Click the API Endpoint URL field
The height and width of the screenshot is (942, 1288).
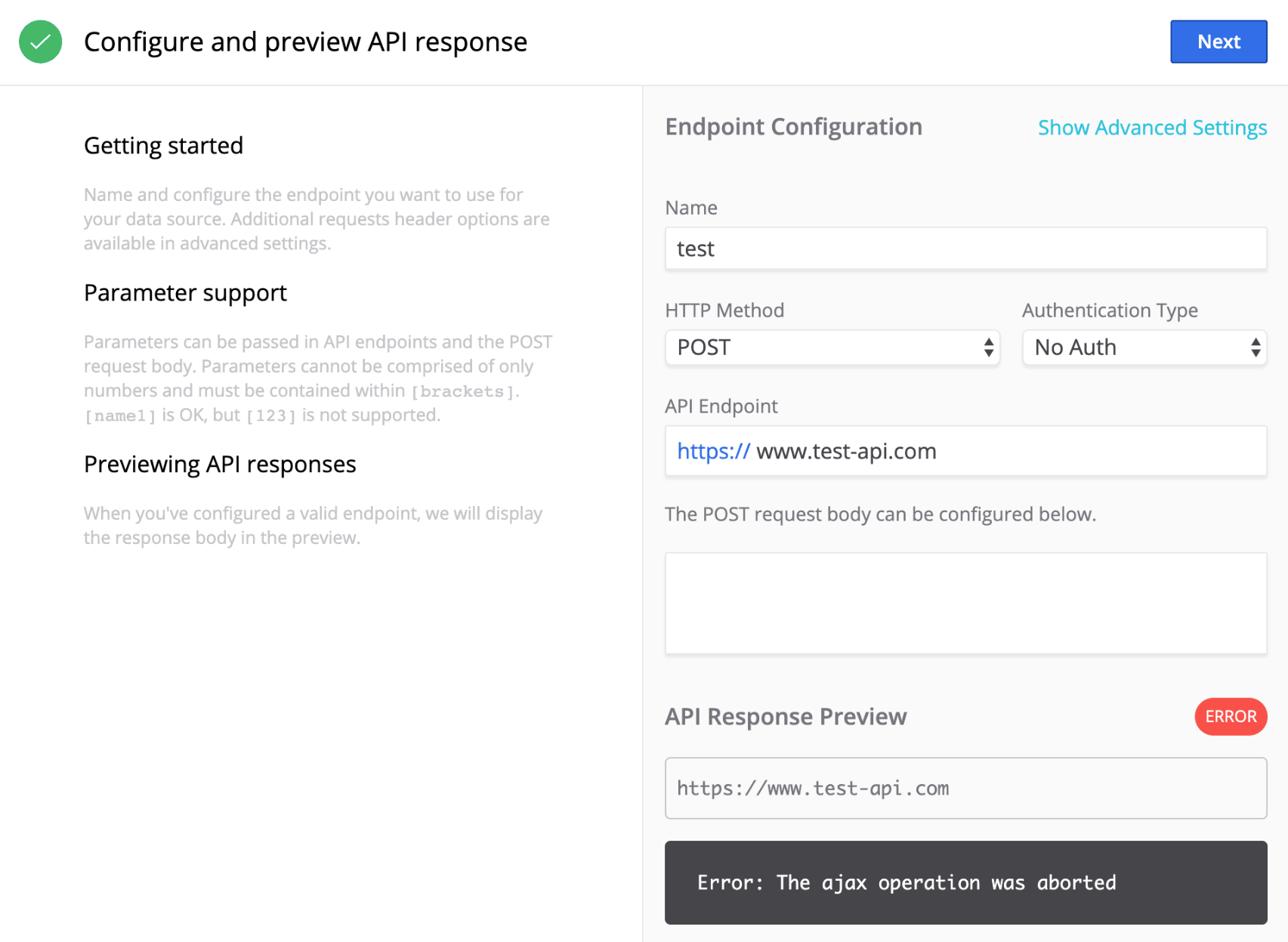pyautogui.click(x=965, y=451)
